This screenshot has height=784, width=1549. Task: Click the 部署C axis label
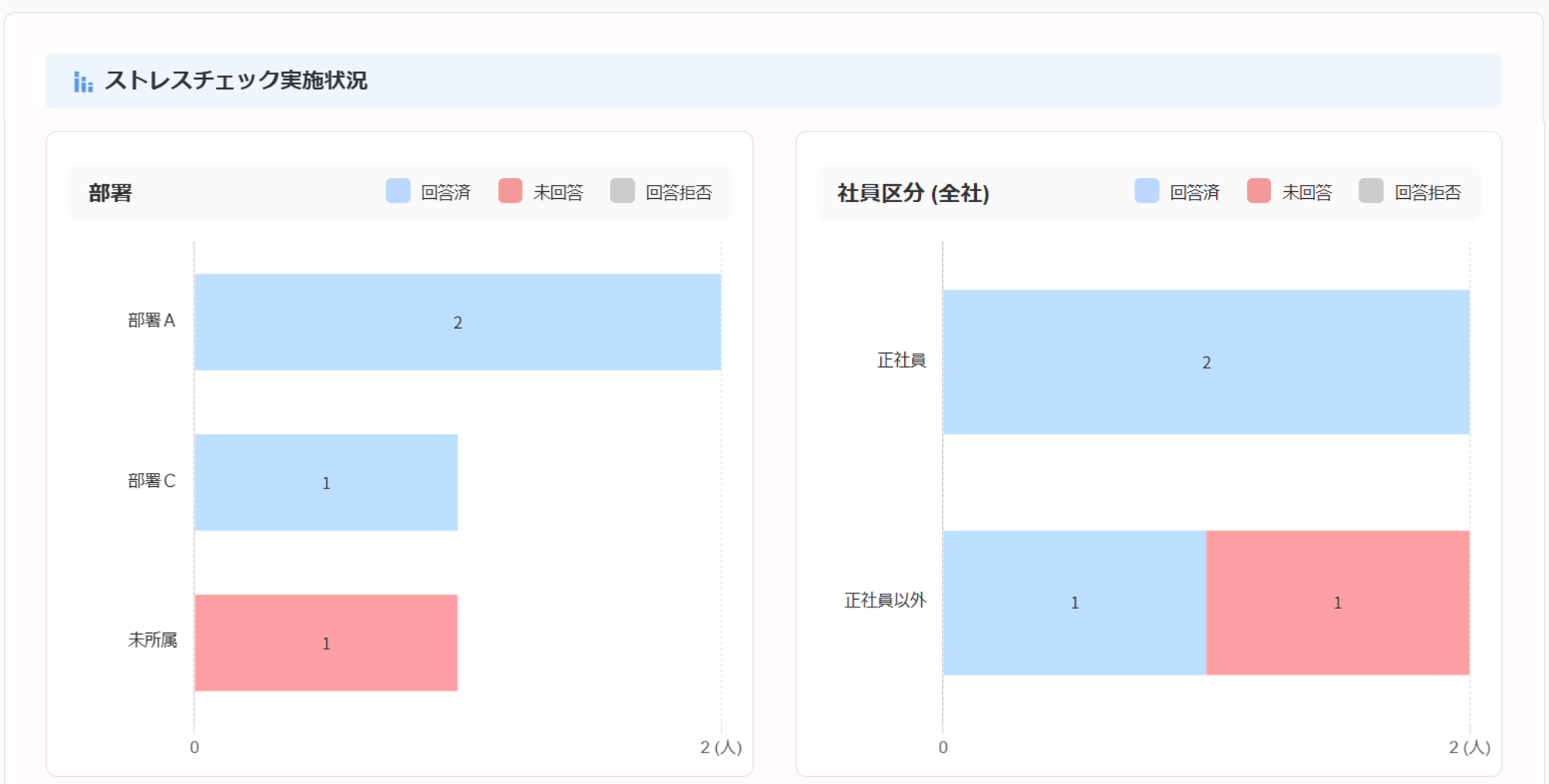point(152,481)
